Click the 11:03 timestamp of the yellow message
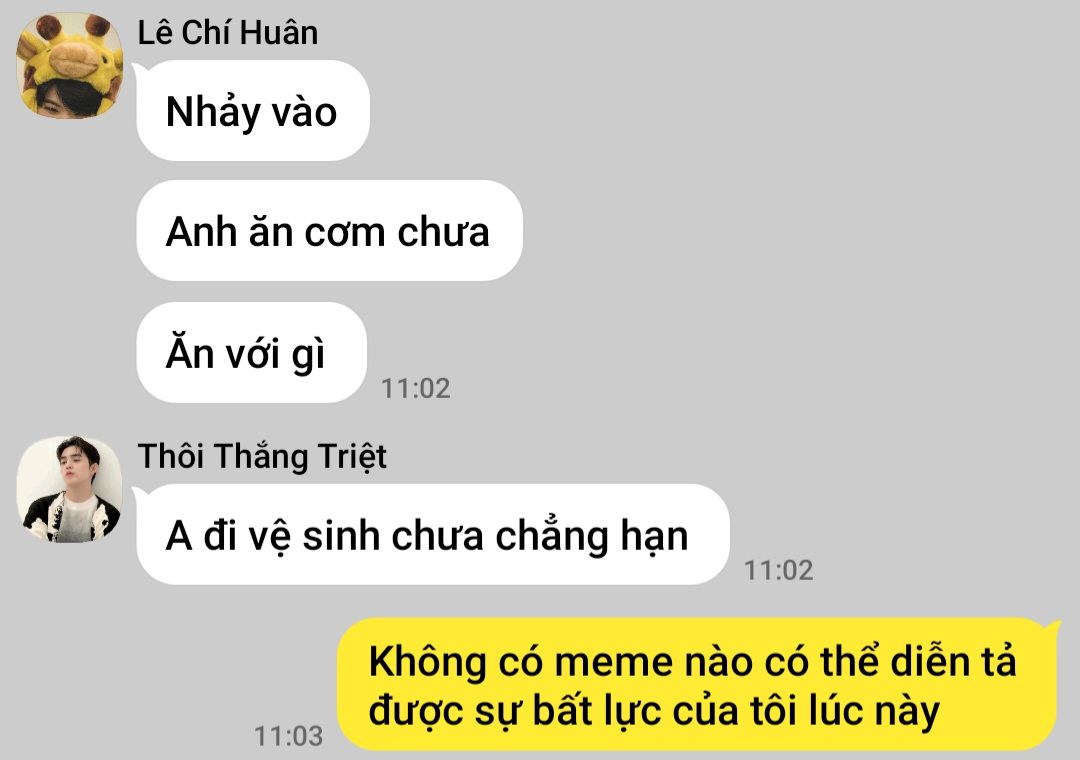The height and width of the screenshot is (760, 1080). [289, 736]
